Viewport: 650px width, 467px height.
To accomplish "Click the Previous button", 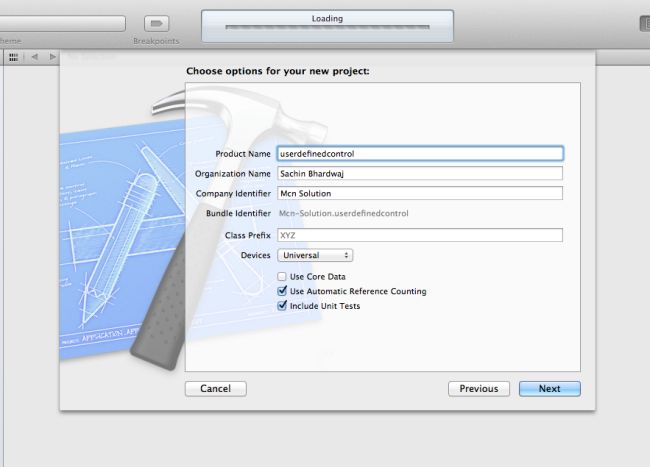I will (x=479, y=389).
